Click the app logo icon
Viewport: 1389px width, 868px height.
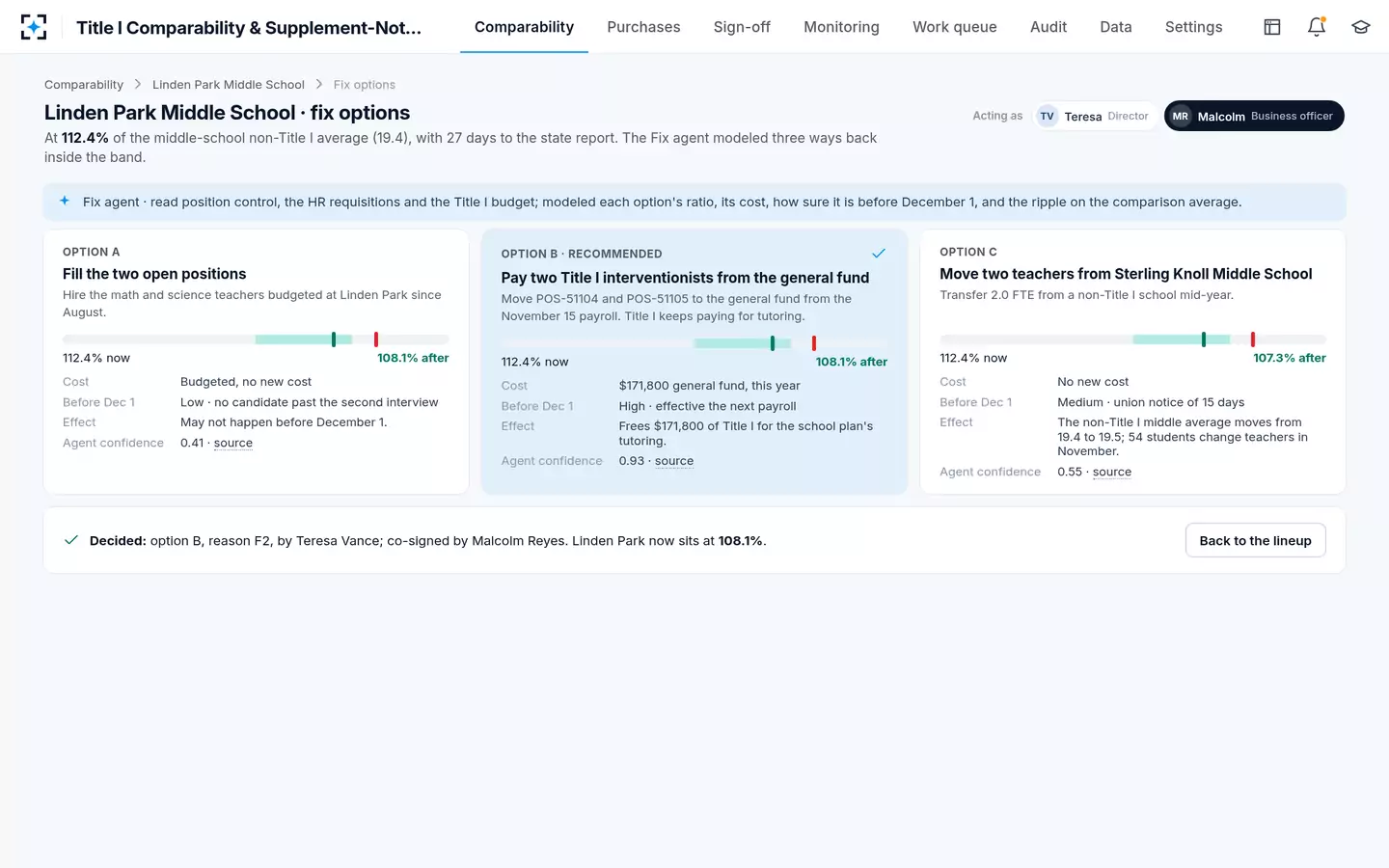(34, 27)
